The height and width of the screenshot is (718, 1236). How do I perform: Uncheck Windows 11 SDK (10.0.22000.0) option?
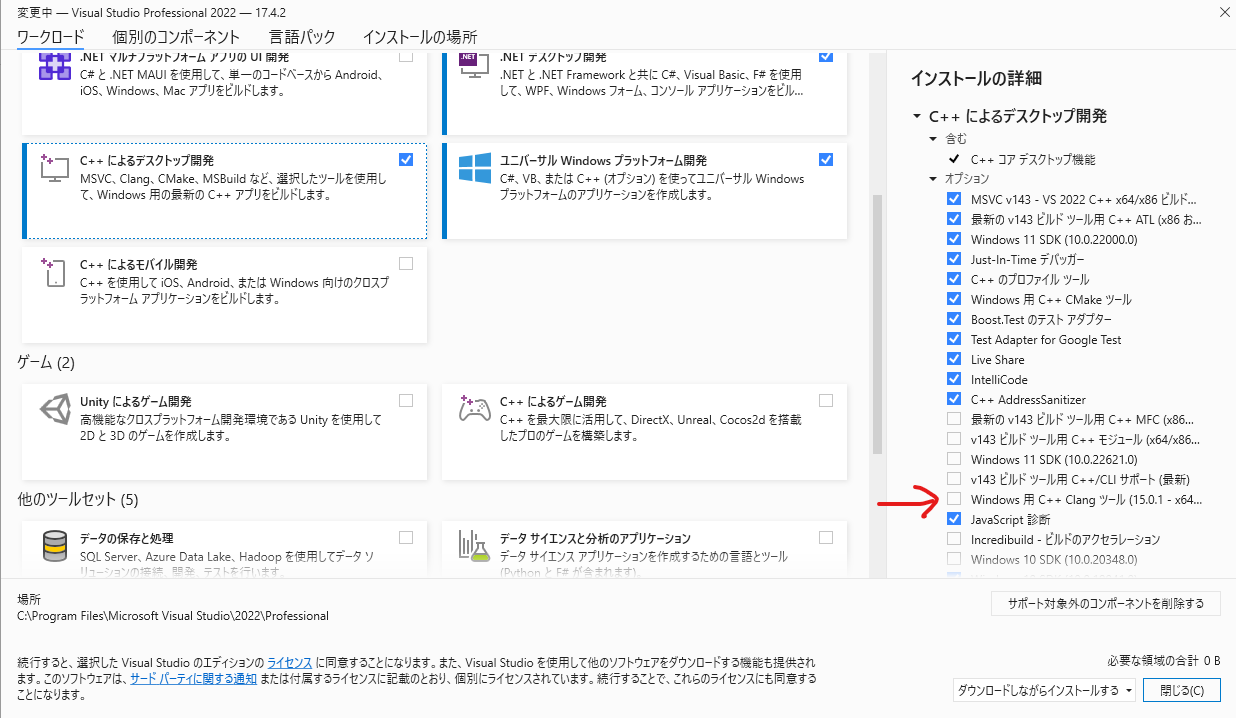954,239
